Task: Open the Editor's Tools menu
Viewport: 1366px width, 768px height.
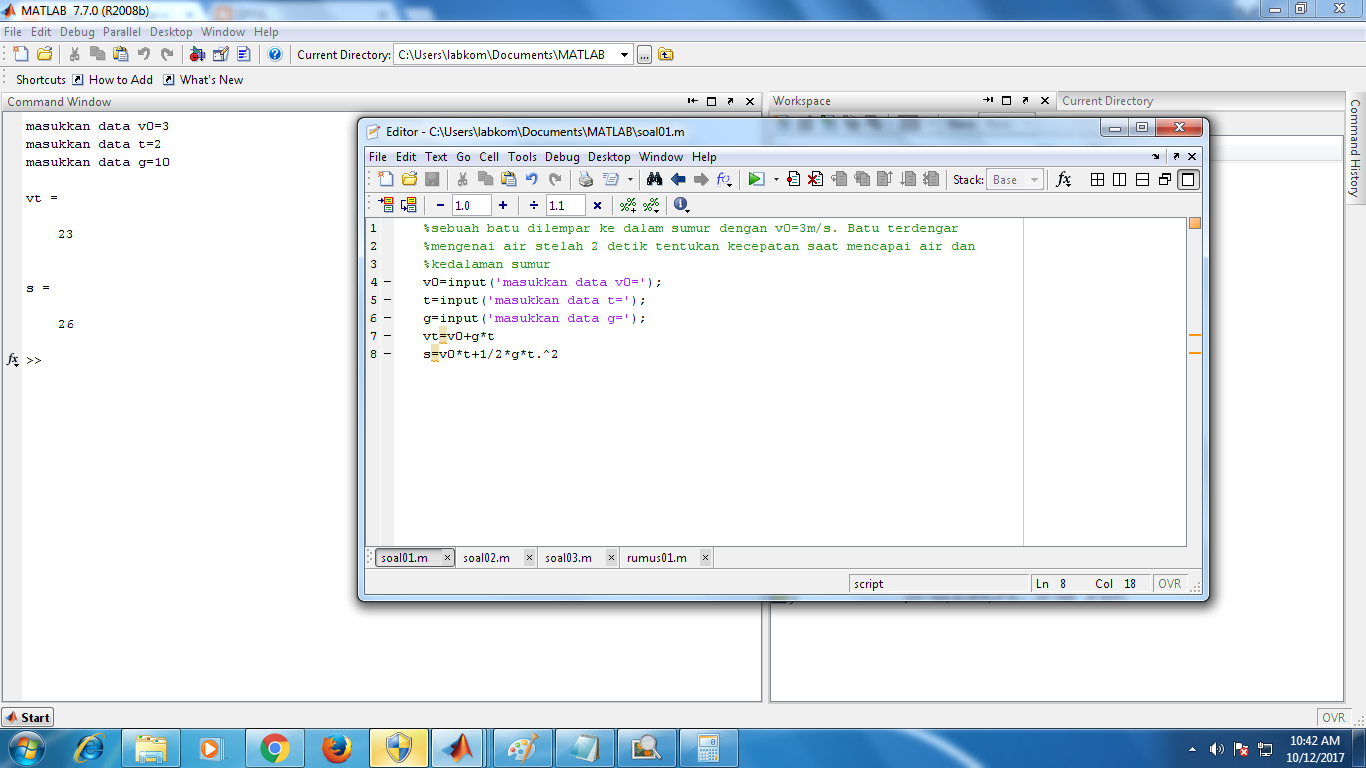Action: point(522,157)
